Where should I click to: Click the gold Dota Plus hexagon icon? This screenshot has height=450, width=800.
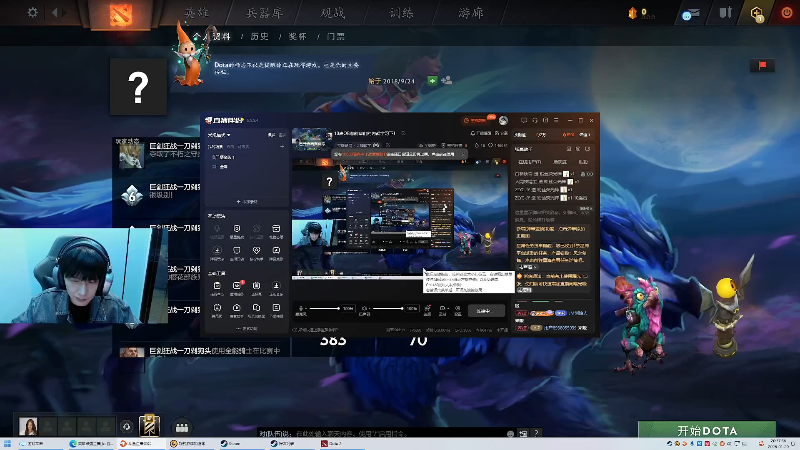coord(757,13)
